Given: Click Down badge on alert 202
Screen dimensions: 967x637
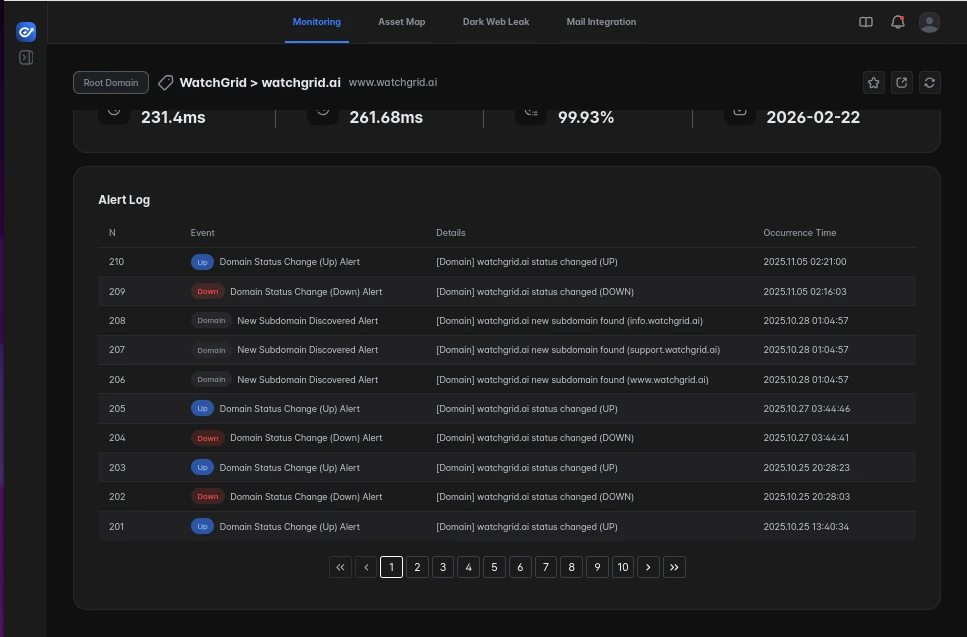Looking at the screenshot, I should (208, 497).
